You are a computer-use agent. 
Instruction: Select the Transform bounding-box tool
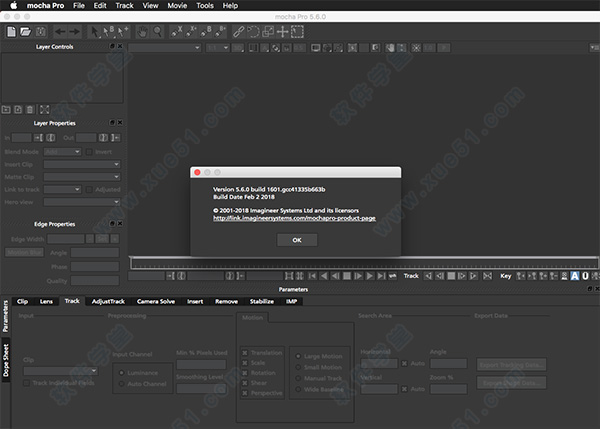click(x=297, y=32)
